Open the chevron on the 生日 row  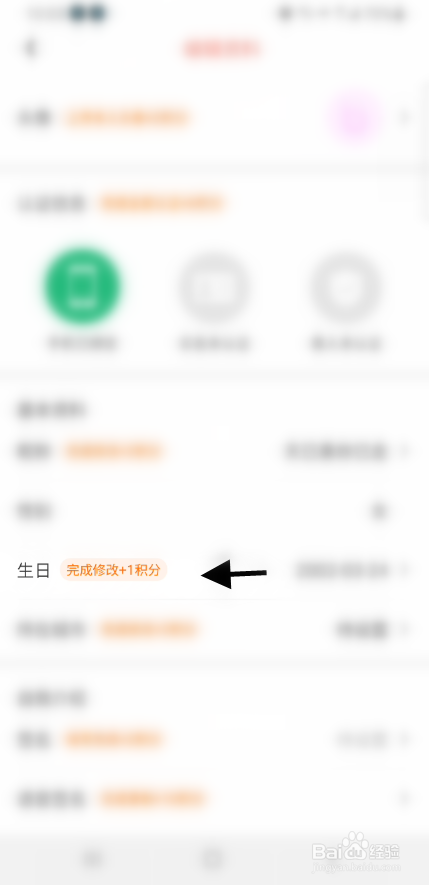click(404, 571)
